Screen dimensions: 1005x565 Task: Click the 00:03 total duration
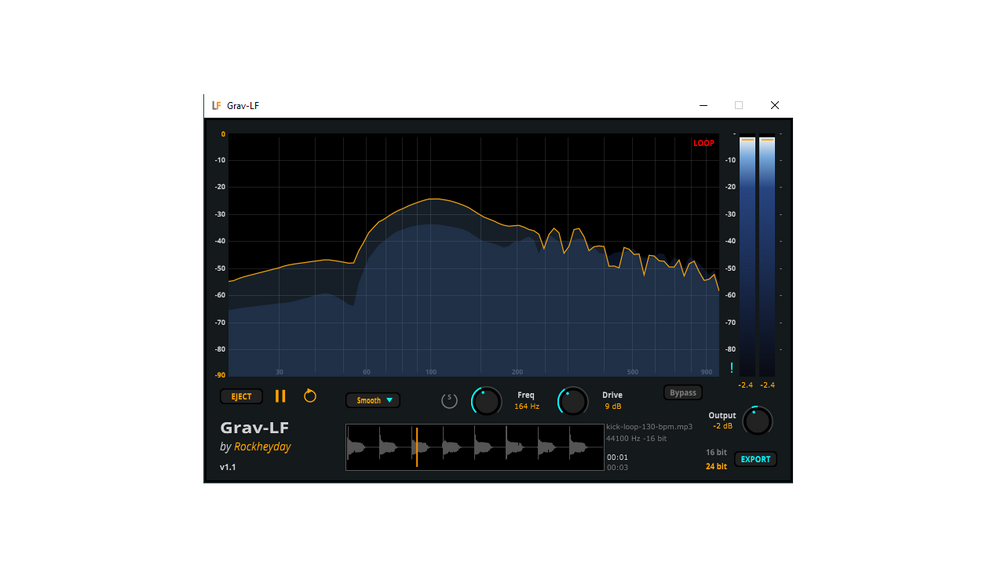pyautogui.click(x=617, y=468)
